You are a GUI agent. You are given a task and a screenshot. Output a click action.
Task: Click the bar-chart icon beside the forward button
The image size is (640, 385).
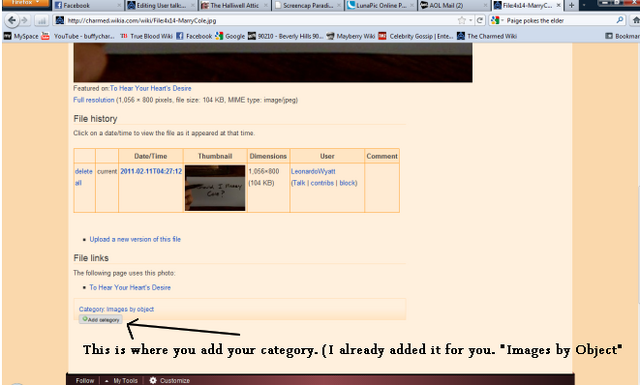coord(41,20)
